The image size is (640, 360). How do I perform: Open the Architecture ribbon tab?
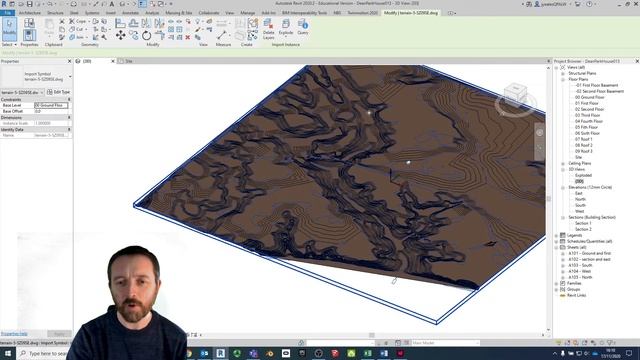pos(30,13)
